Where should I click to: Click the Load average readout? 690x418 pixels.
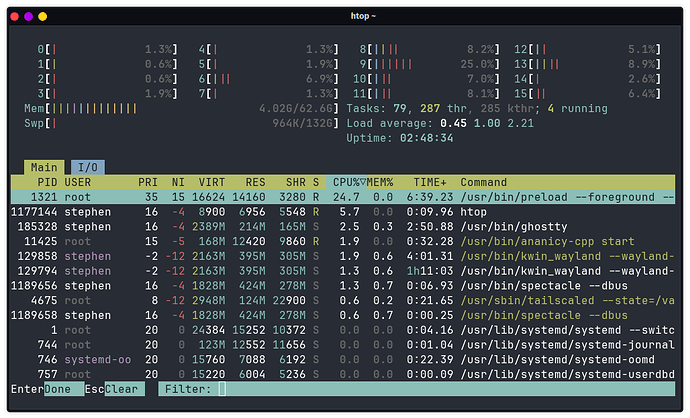coord(440,123)
